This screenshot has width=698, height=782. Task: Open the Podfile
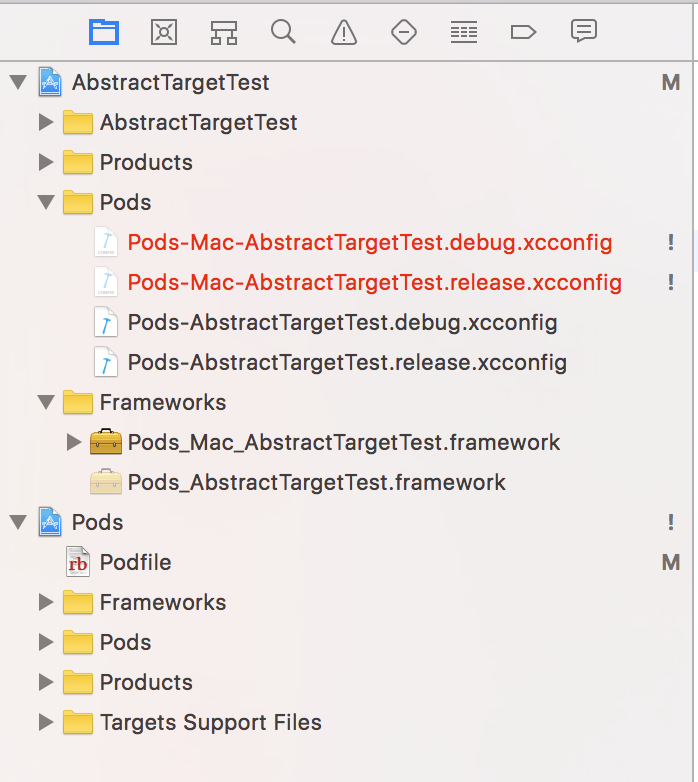(135, 562)
